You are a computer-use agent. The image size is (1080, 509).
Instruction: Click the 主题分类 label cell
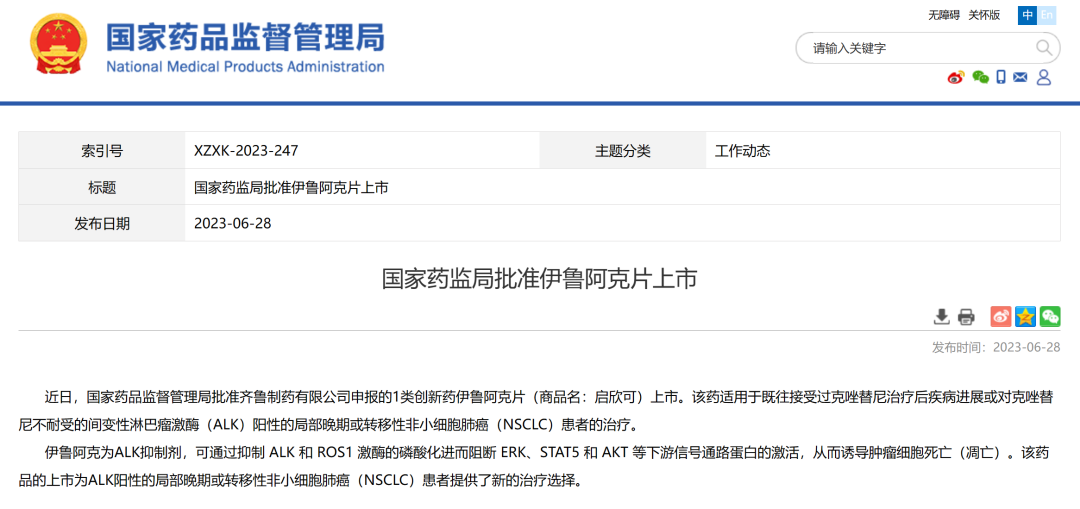pyautogui.click(x=623, y=151)
